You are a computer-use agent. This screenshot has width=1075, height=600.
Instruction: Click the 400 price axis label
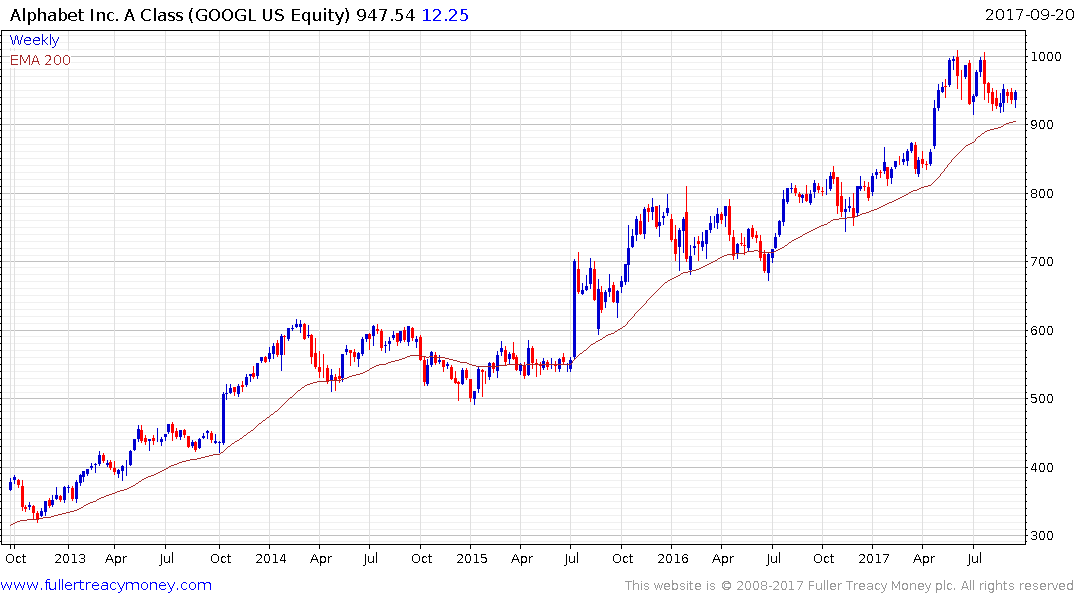click(x=1042, y=468)
